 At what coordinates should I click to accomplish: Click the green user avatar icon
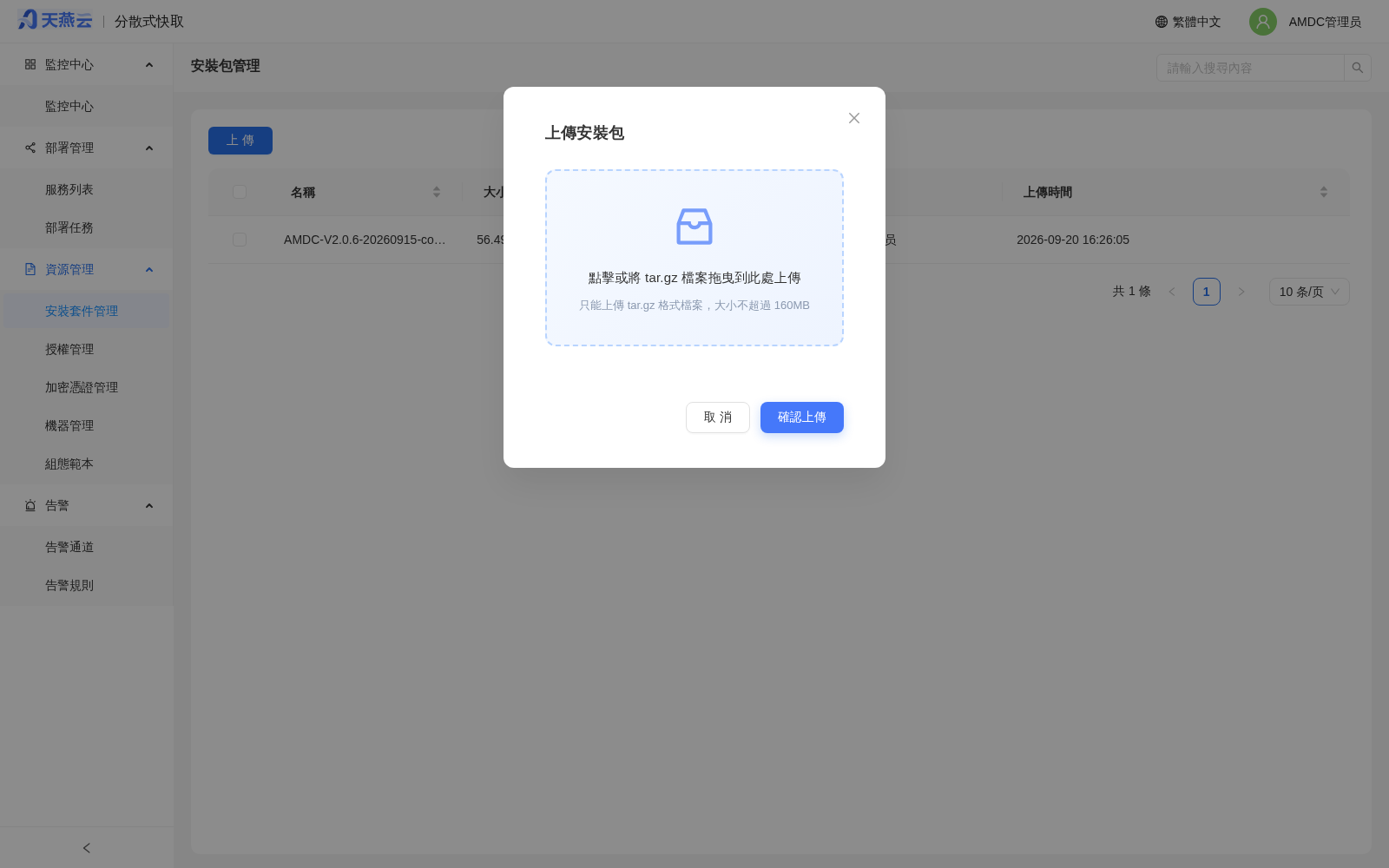[1263, 22]
